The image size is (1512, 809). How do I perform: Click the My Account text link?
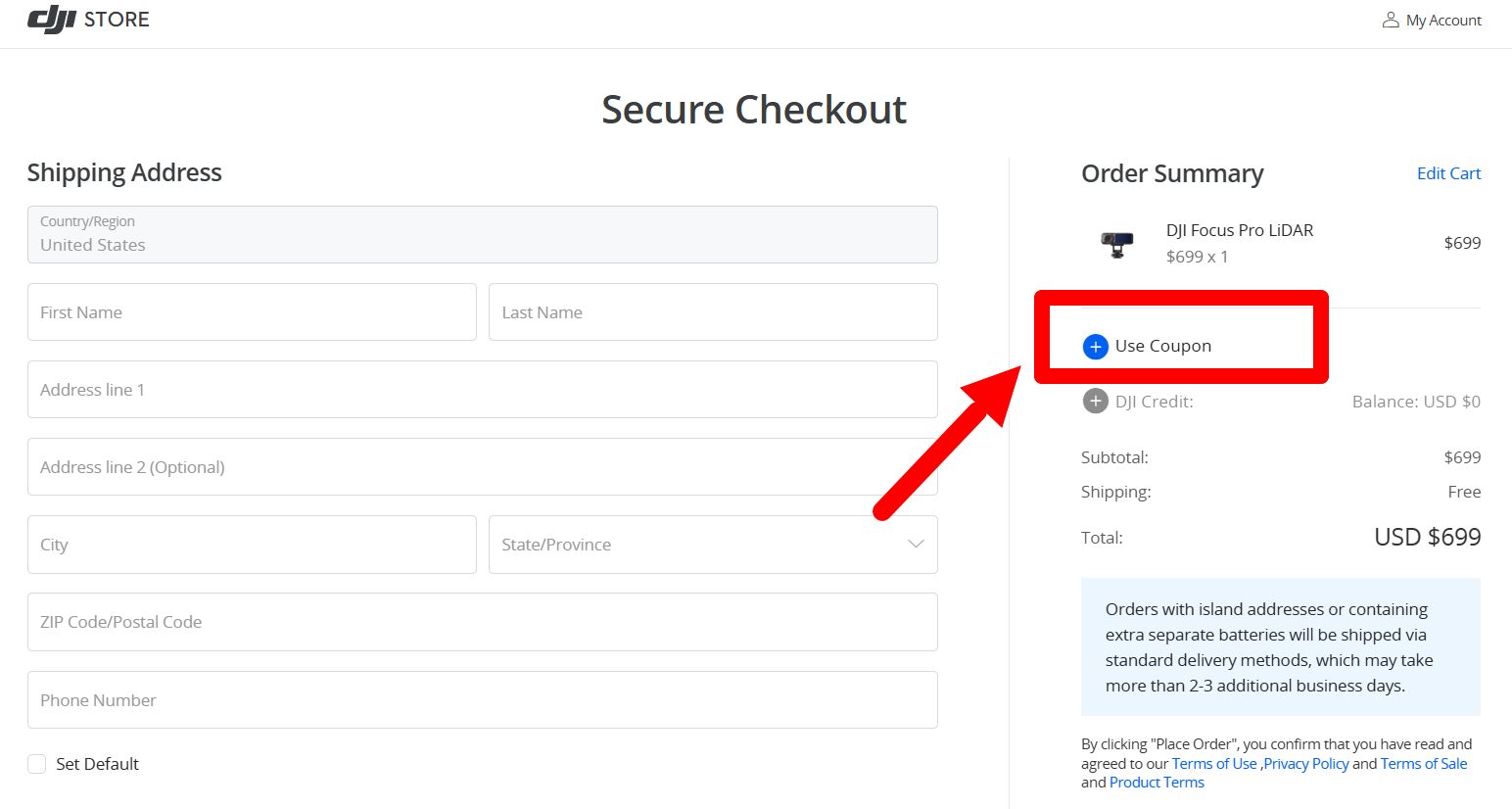(x=1443, y=21)
